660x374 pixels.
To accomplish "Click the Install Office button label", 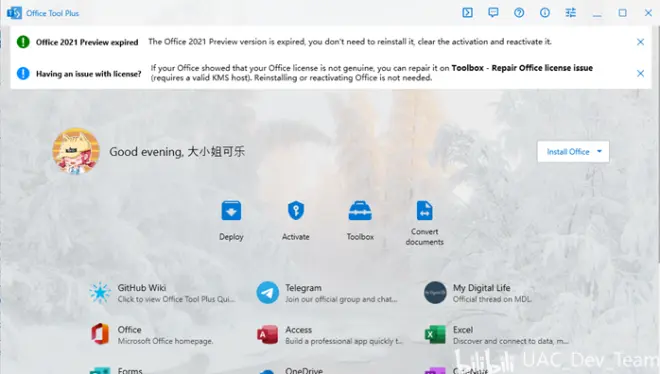I will [568, 152].
